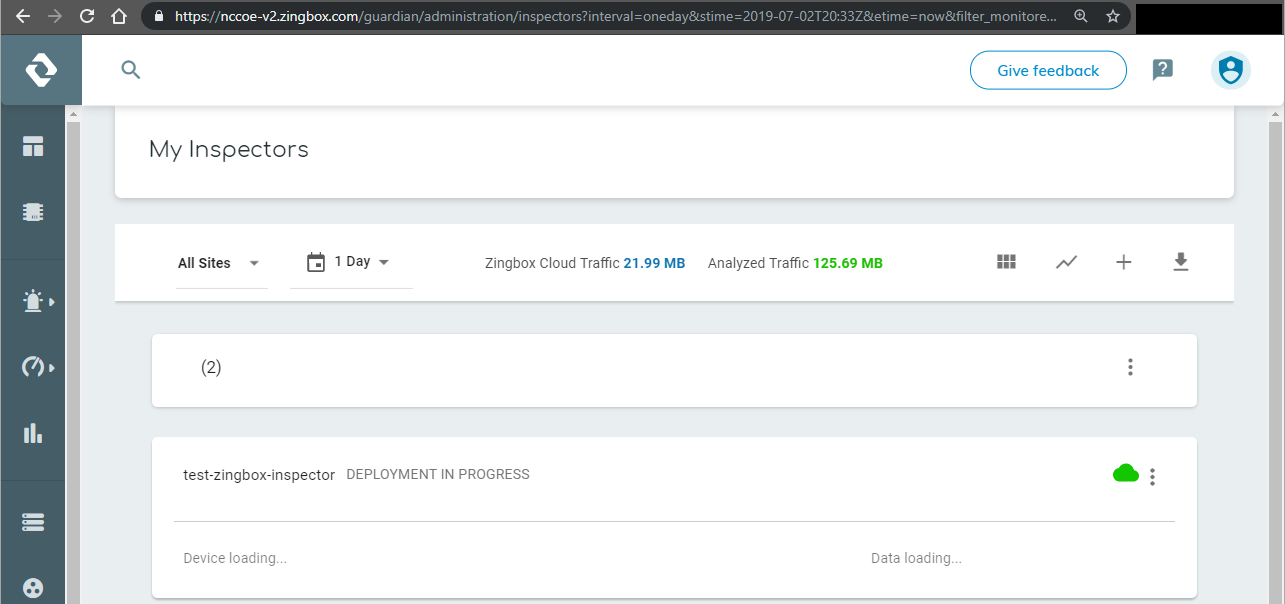Open the server stack sidebar icon

point(33,522)
